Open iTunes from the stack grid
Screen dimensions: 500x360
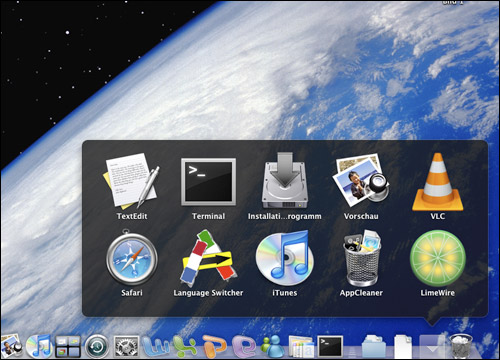click(x=284, y=258)
